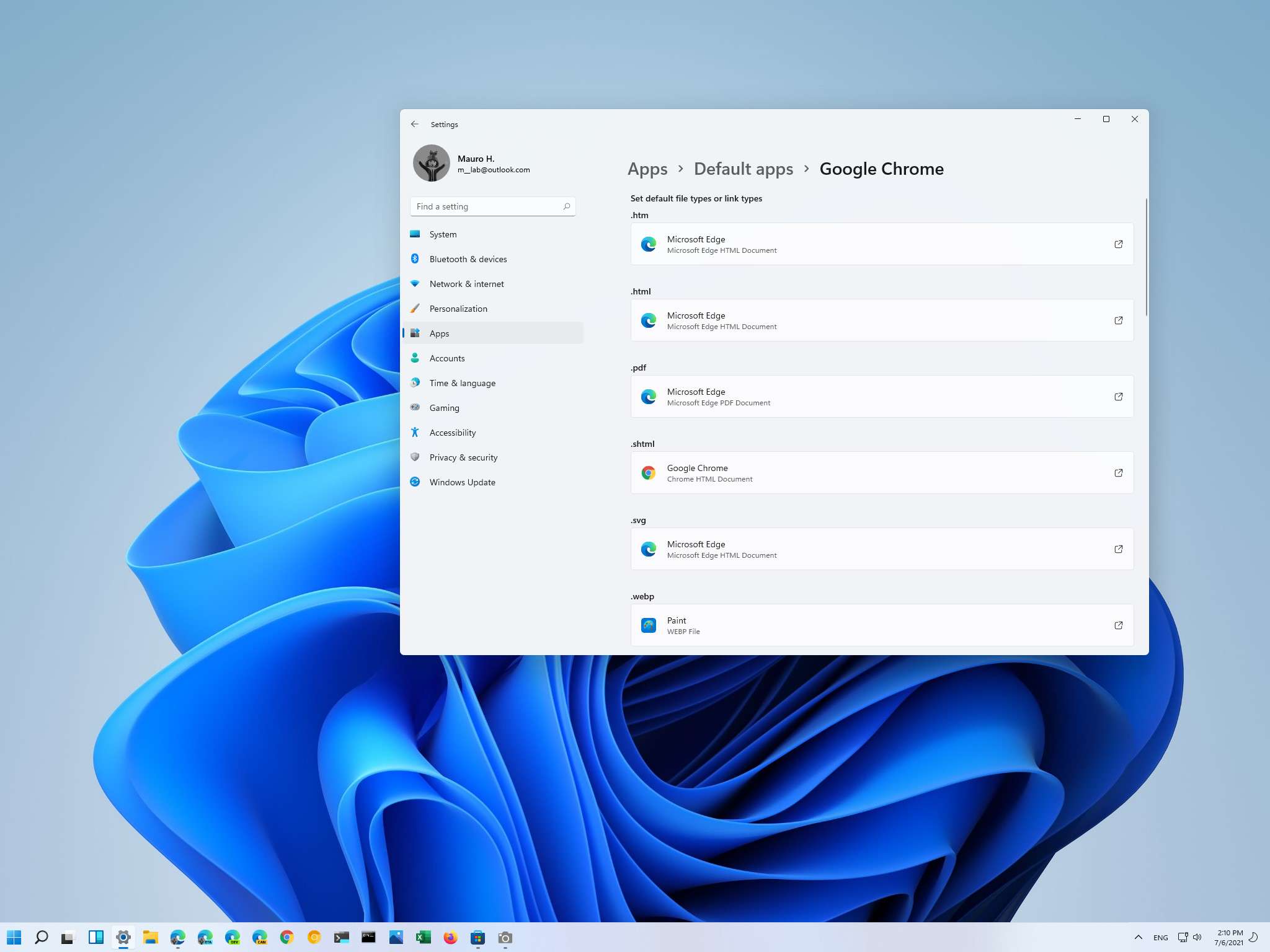Click the Privacy & security shield icon
Image resolution: width=1270 pixels, height=952 pixels.
tap(415, 457)
